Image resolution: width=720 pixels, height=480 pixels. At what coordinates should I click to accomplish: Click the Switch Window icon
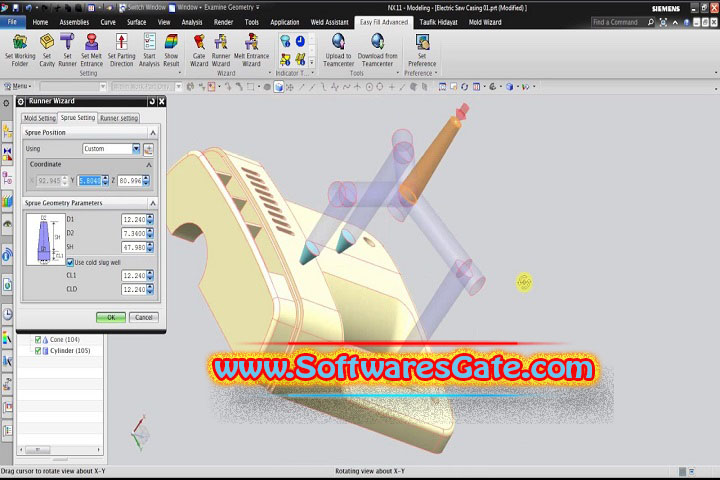click(x=123, y=8)
